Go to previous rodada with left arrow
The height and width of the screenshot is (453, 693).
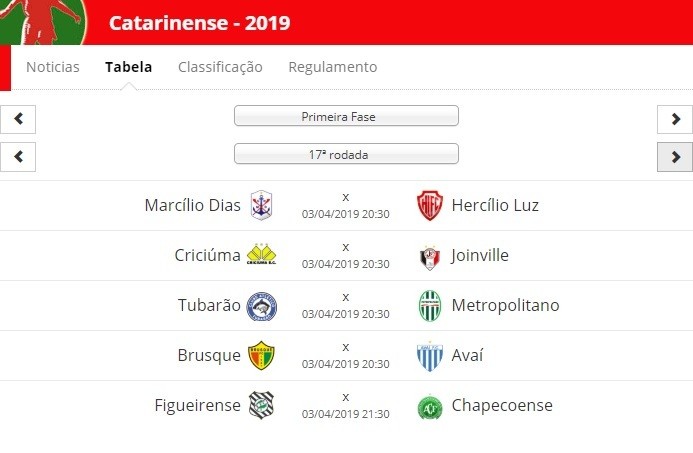[x=18, y=157]
